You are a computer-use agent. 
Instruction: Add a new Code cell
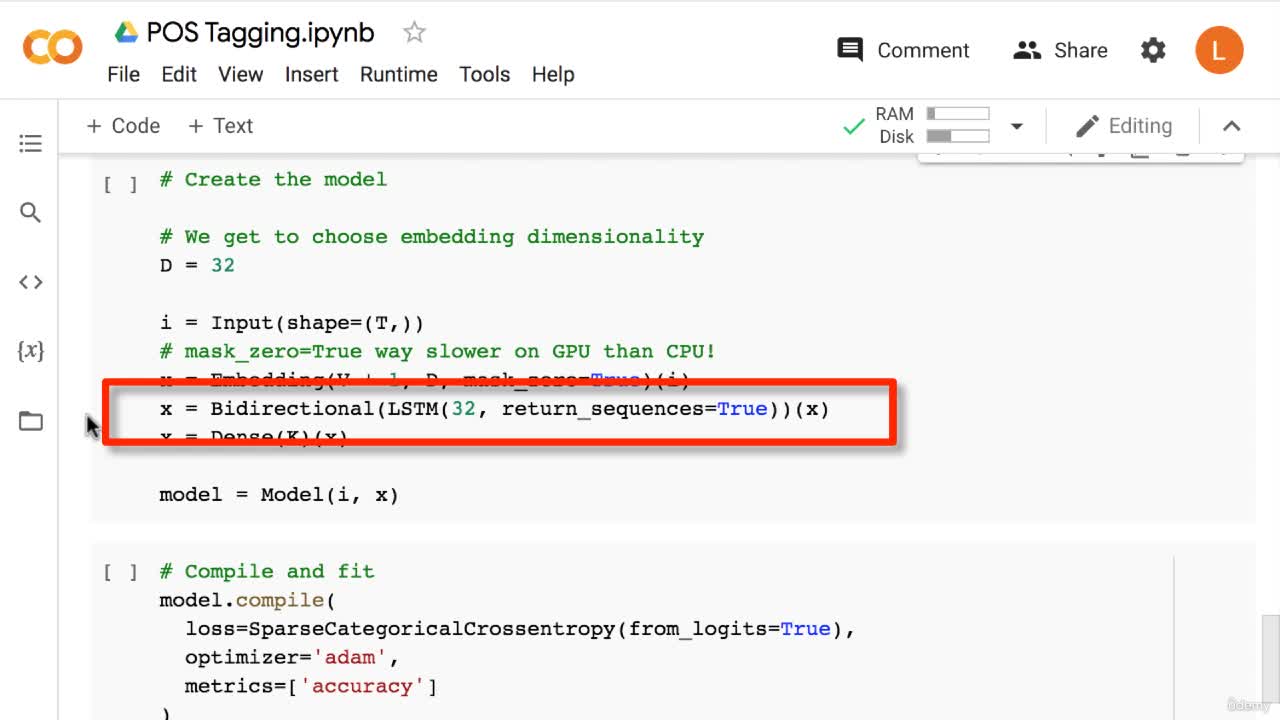123,126
